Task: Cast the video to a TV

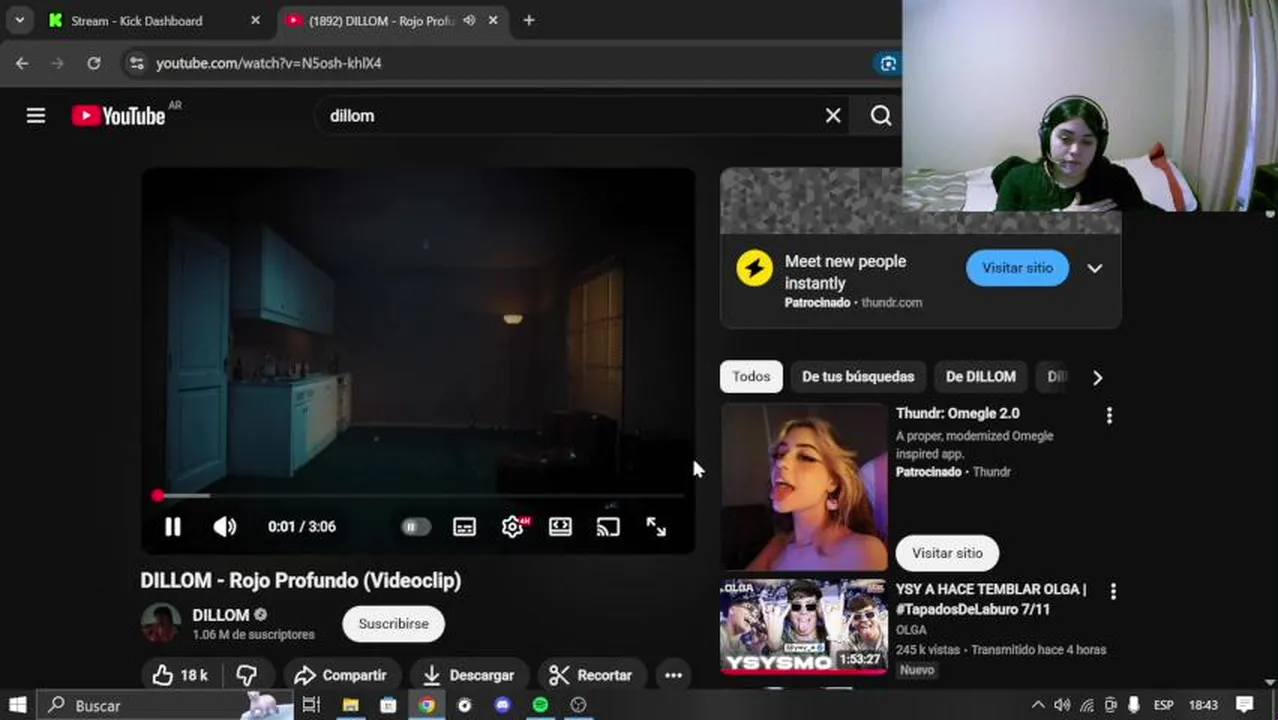Action: (608, 527)
